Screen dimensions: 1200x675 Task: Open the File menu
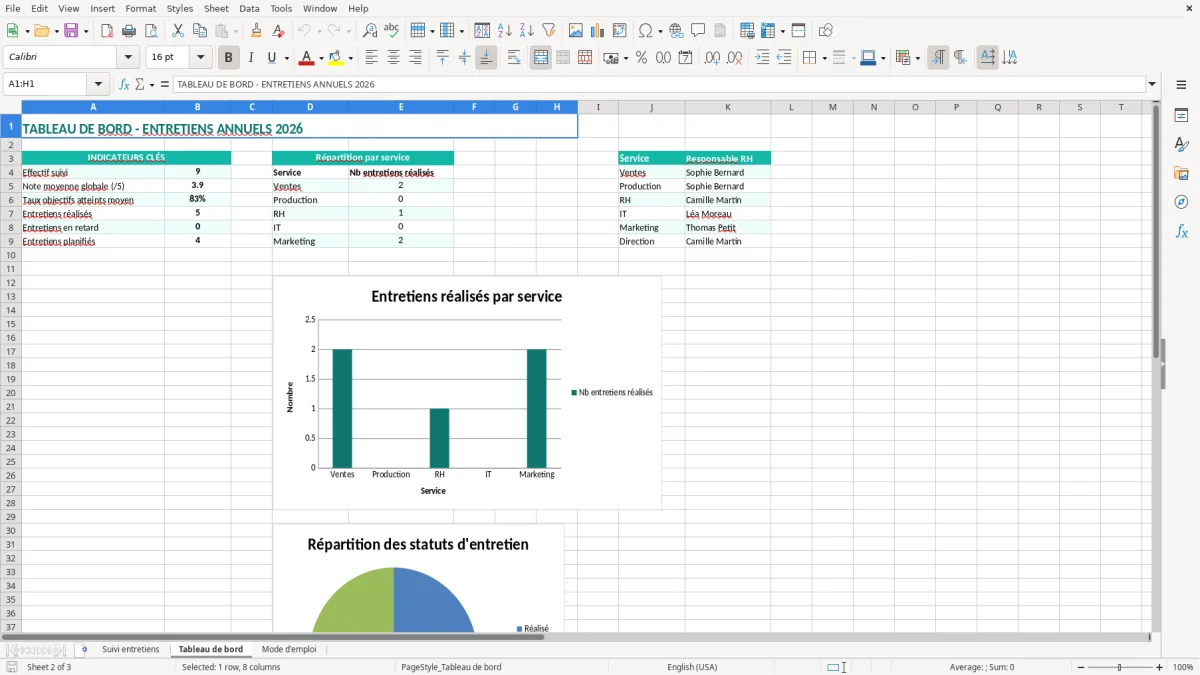click(x=13, y=8)
